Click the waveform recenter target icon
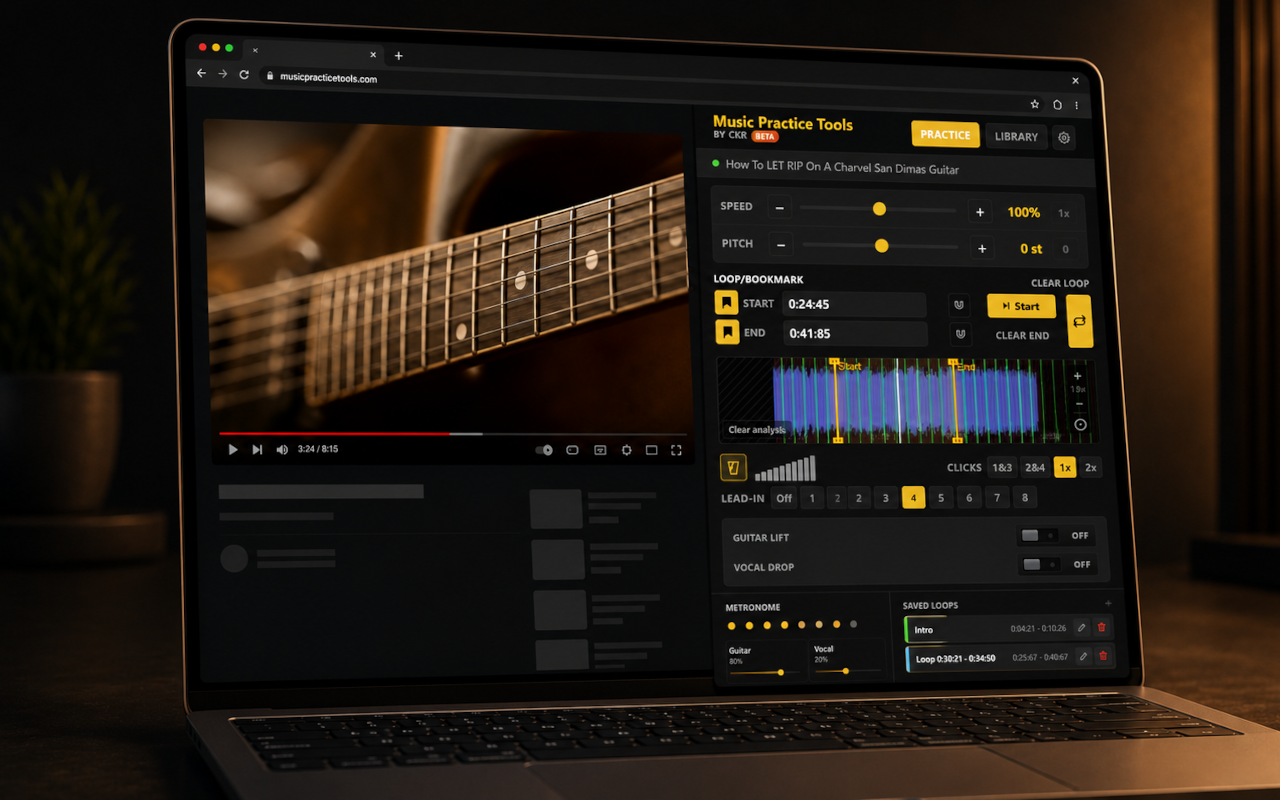 (1080, 425)
